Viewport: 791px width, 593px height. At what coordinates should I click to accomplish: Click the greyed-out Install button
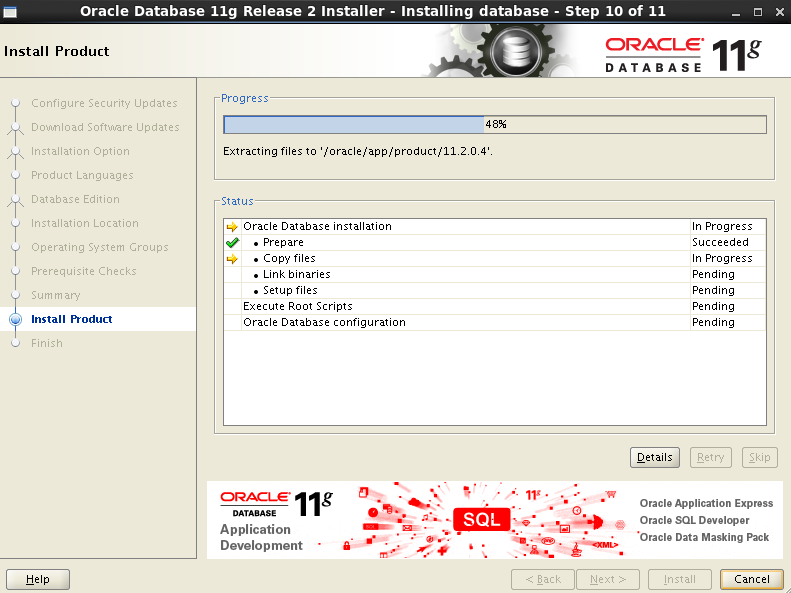click(x=680, y=579)
